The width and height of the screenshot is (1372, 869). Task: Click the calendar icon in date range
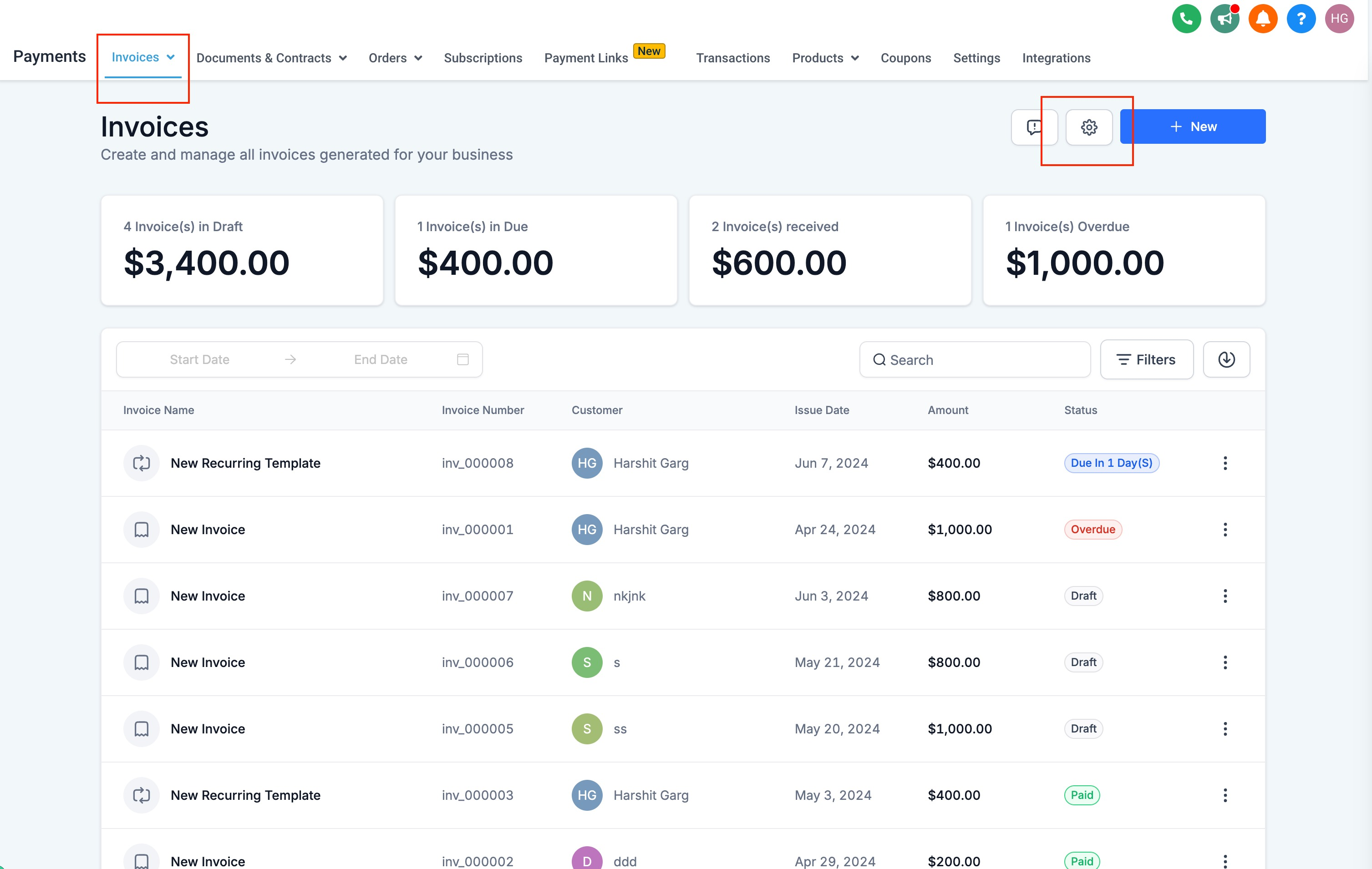[462, 359]
